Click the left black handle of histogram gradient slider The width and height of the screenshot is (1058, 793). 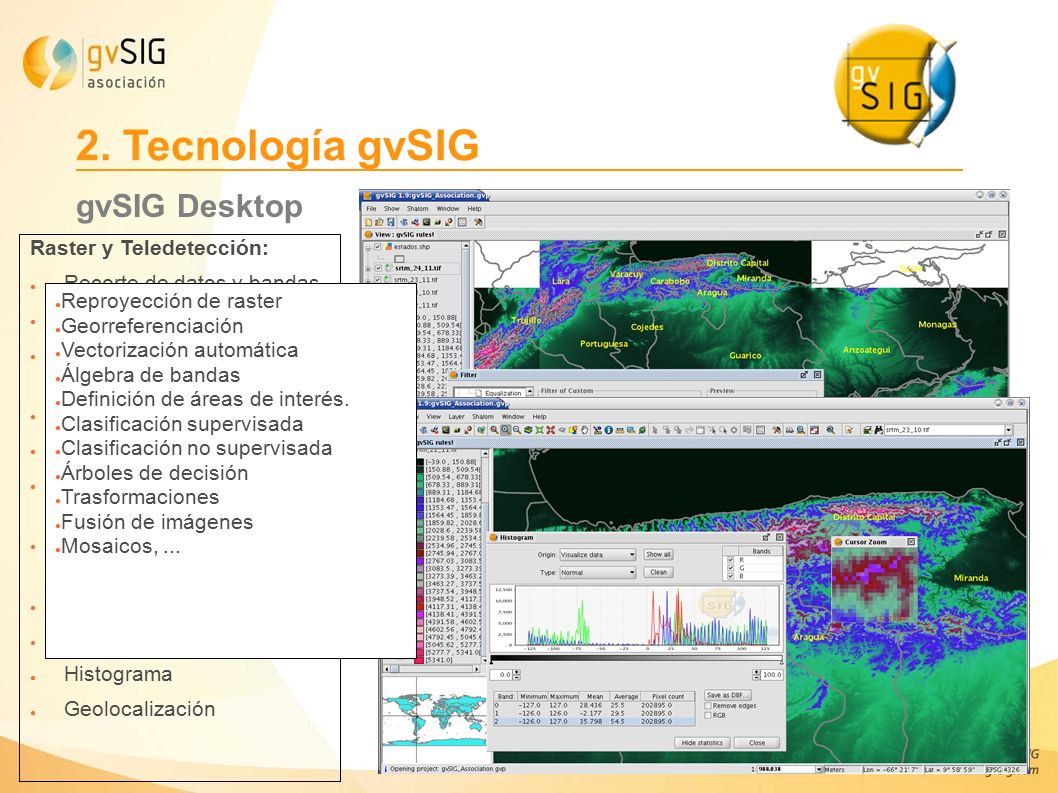[491, 662]
